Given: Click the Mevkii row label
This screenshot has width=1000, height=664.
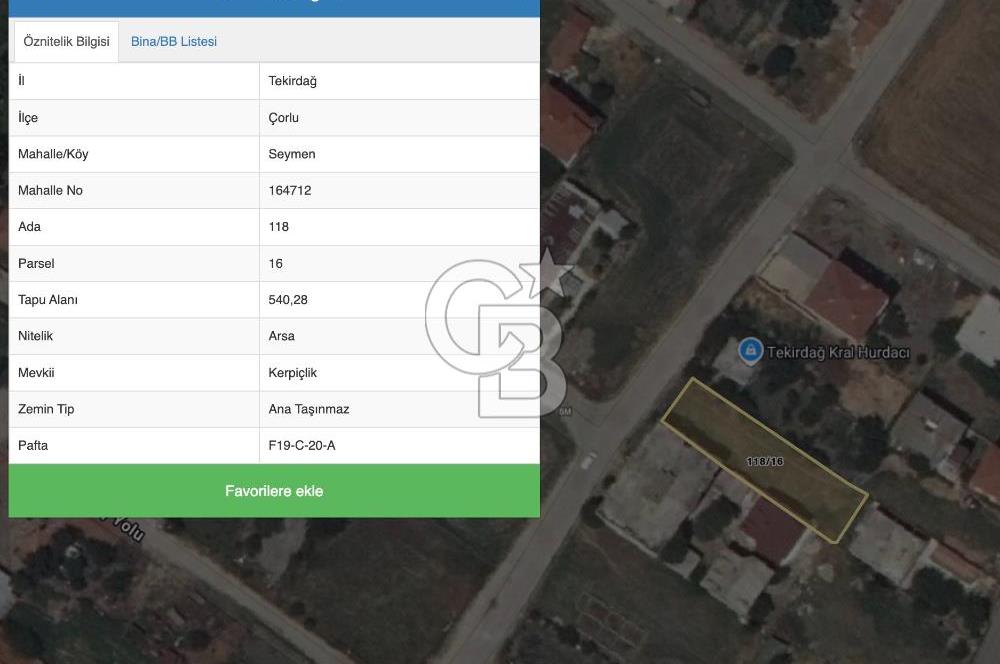Looking at the screenshot, I should point(36,373).
